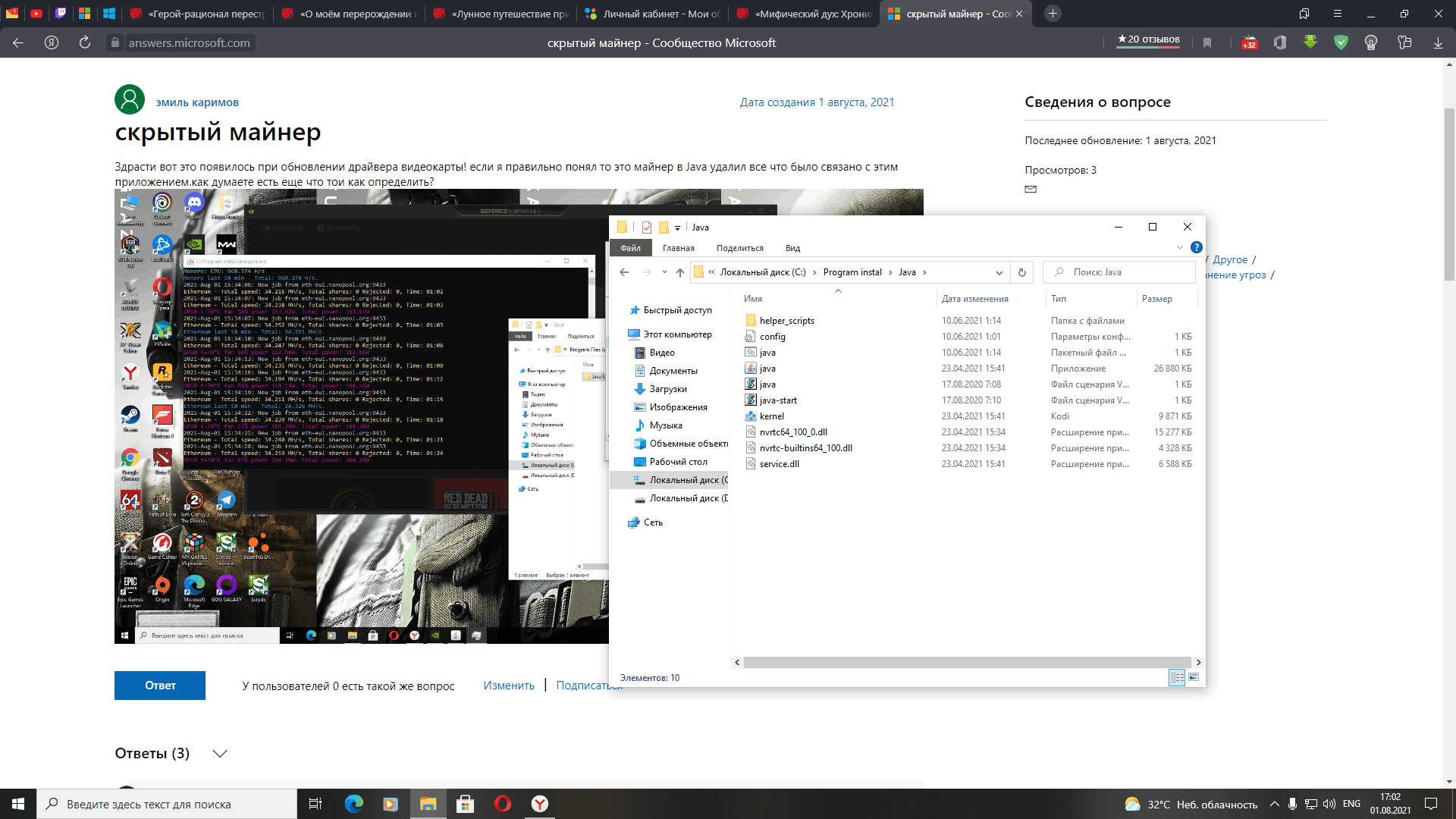Open File Explorer from the taskbar

pyautogui.click(x=428, y=804)
